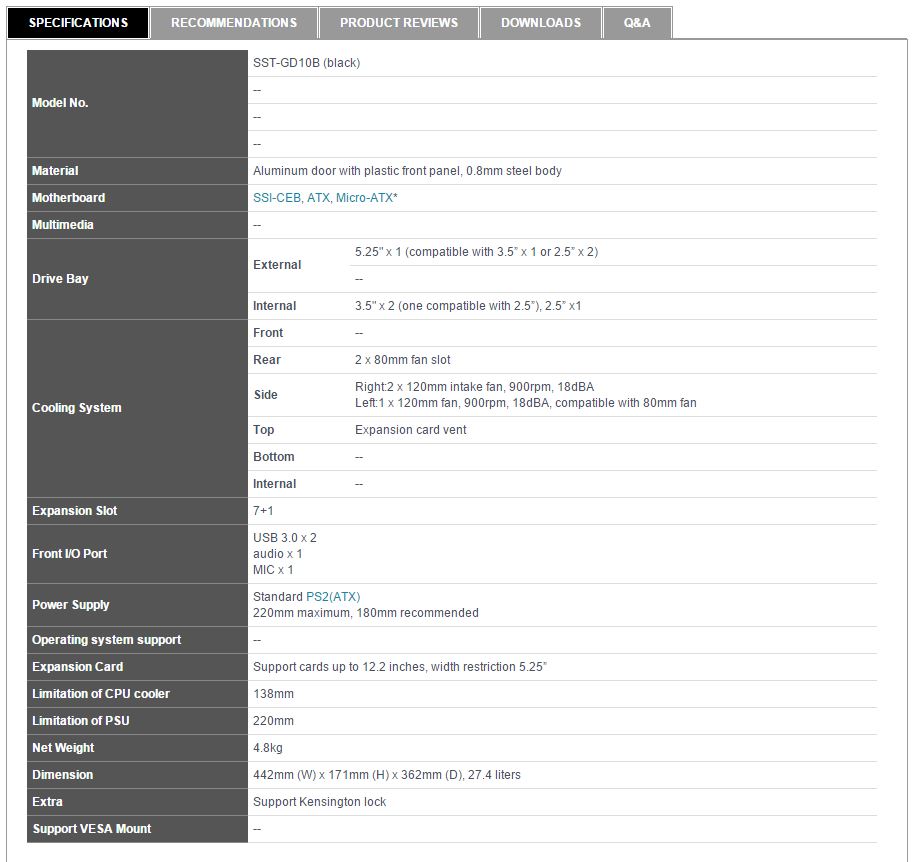Select the Net Weight 4.8kg value
Image resolution: width=913 pixels, height=862 pixels.
[267, 748]
